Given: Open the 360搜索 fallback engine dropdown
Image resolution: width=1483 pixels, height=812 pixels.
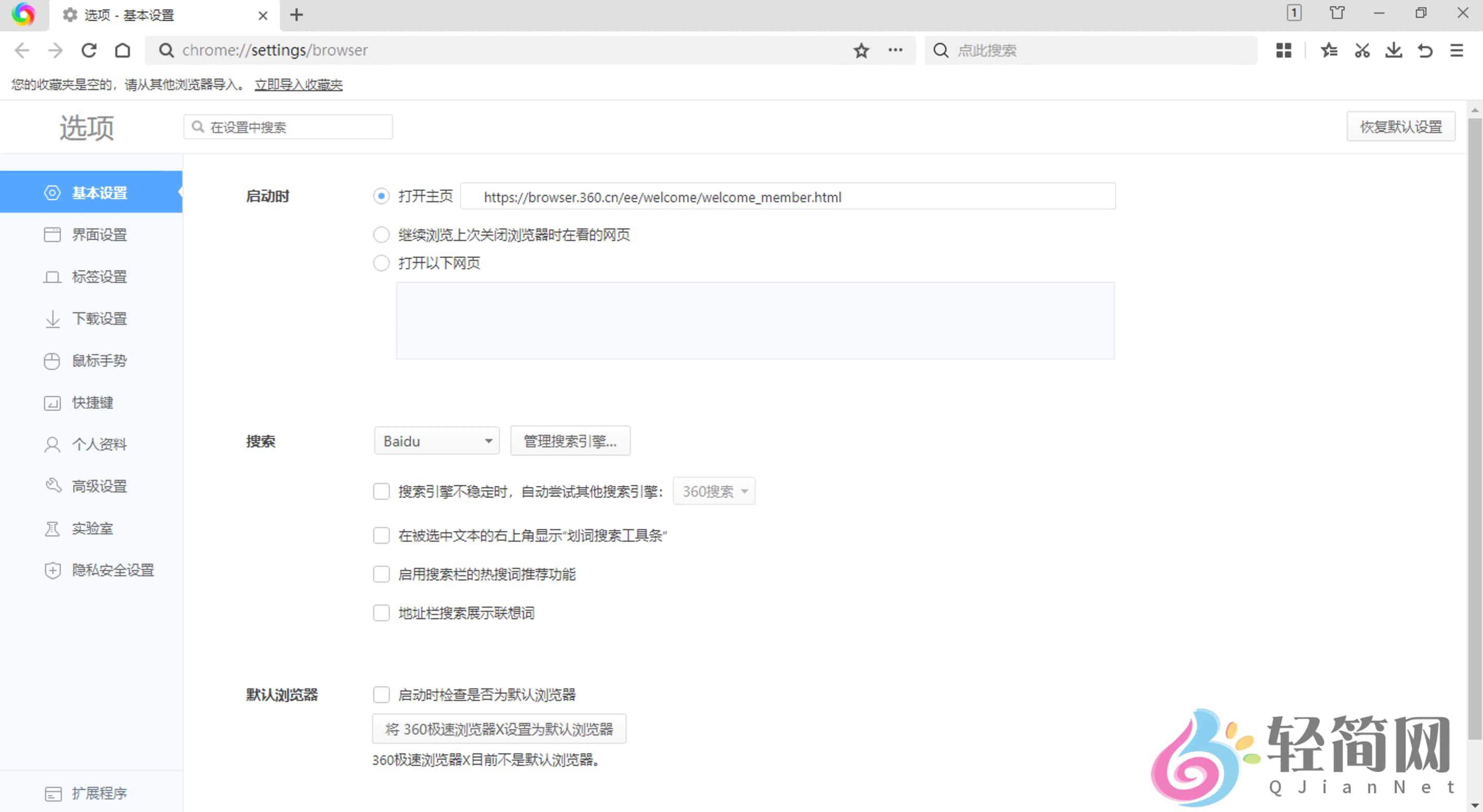Looking at the screenshot, I should (713, 491).
